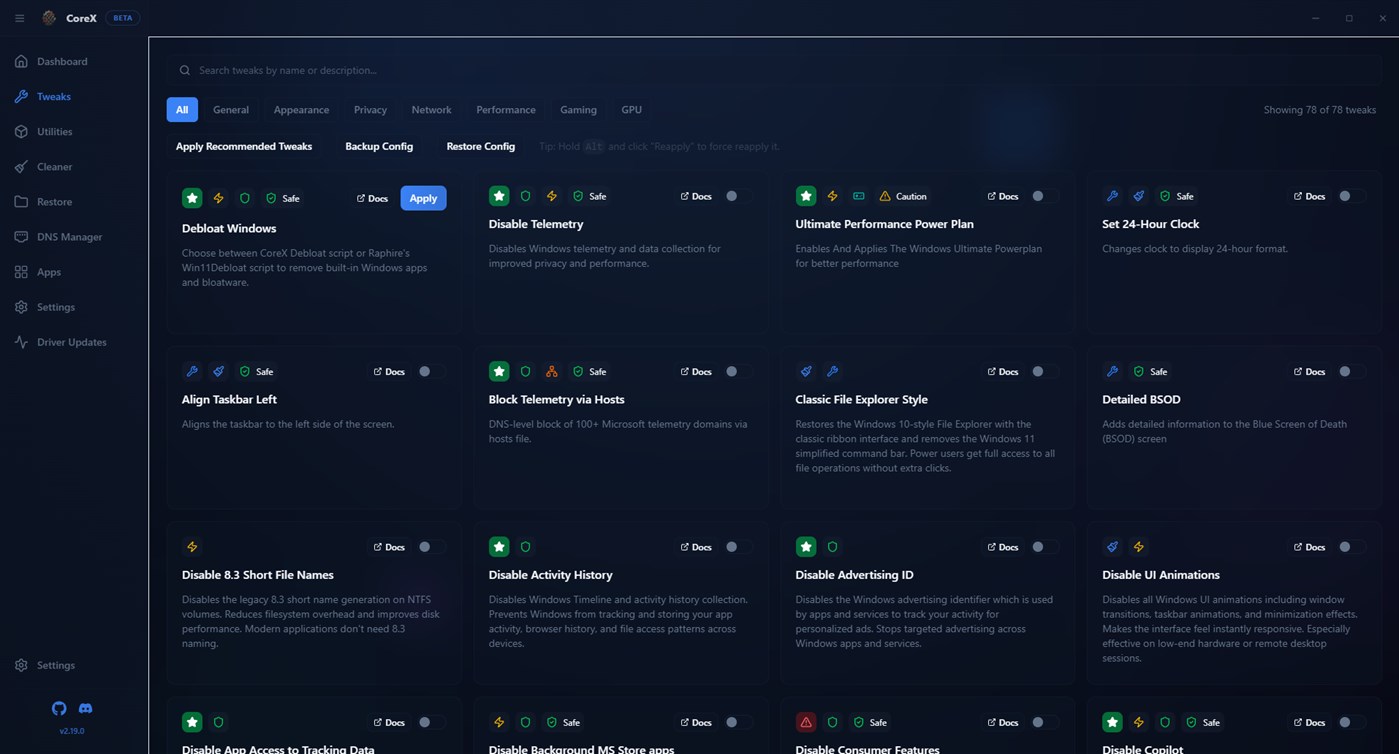Click the orange network icon on Block Telemetry via Hosts
The image size is (1399, 754).
551,372
